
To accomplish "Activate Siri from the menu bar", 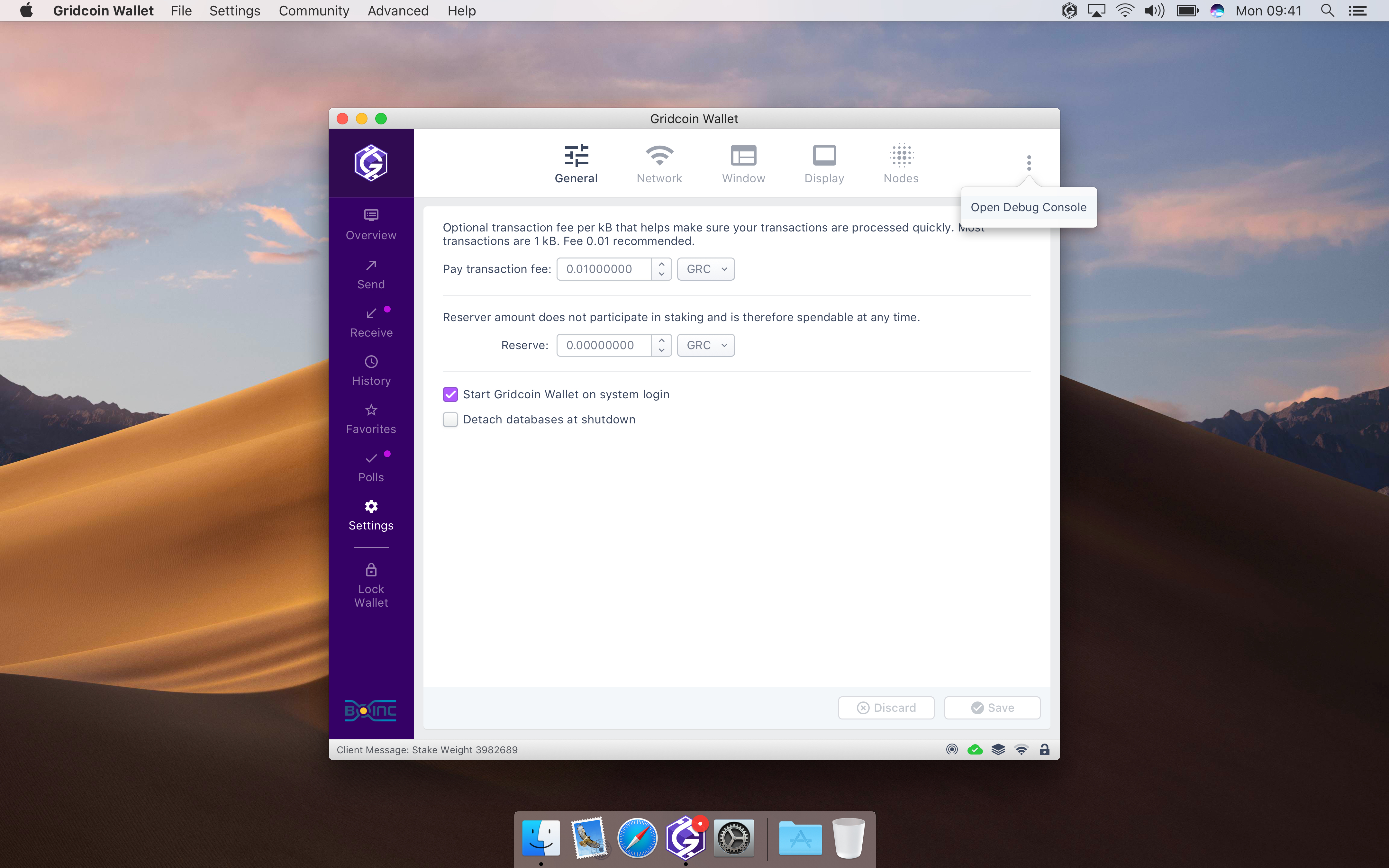I will [x=1217, y=11].
